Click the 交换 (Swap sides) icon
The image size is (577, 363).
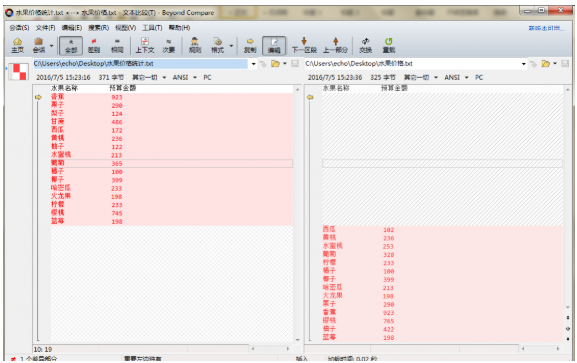(365, 45)
